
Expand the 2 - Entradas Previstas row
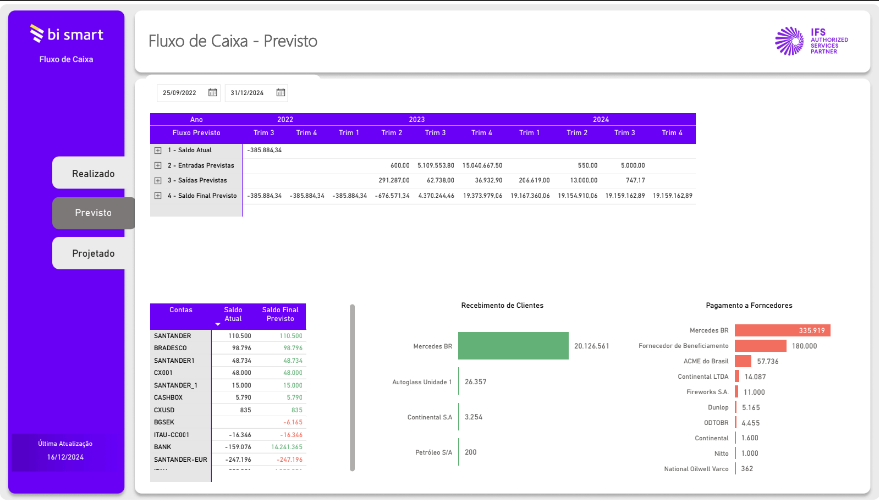[x=158, y=165]
